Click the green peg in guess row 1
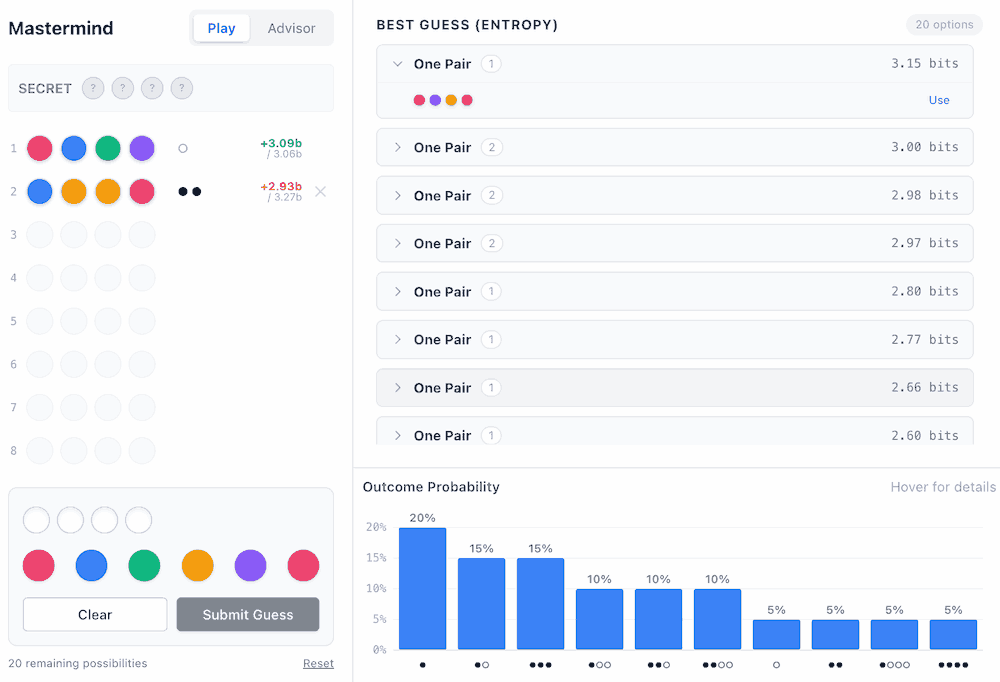Screen dimensions: 1000x682 (108, 148)
